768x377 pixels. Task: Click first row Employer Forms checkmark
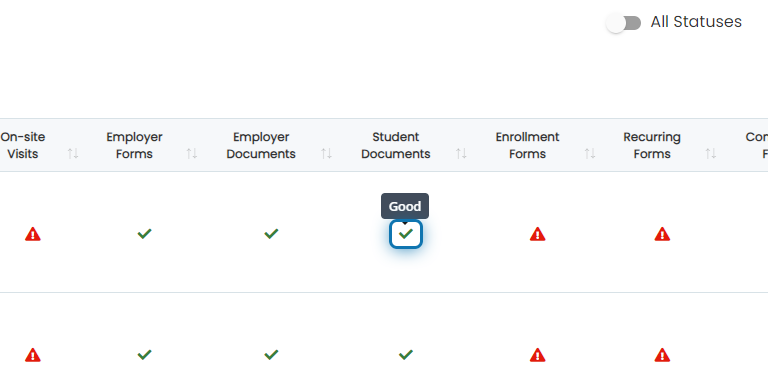pos(144,234)
